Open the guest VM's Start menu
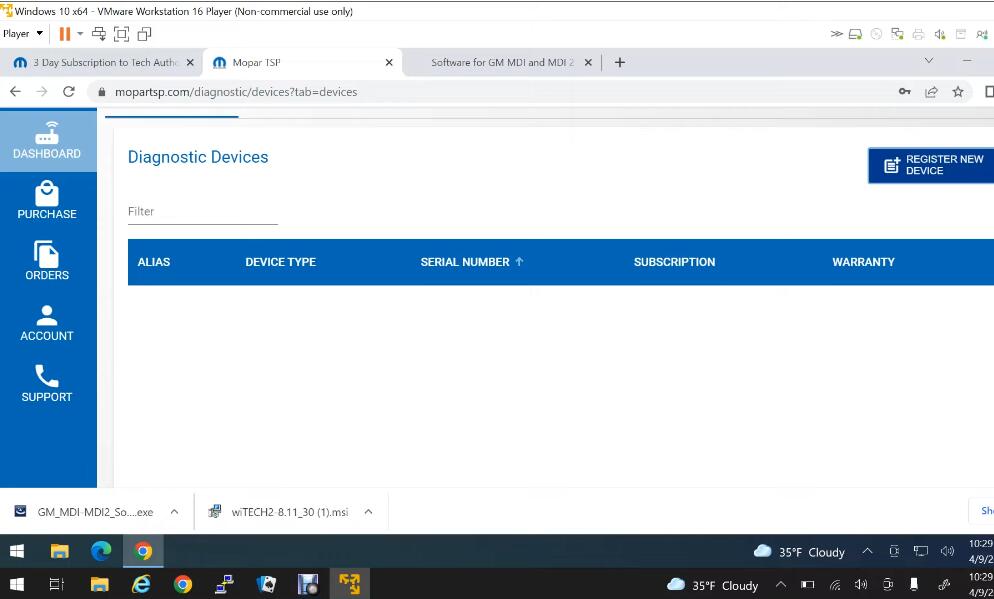The height and width of the screenshot is (599, 994). [x=17, y=551]
